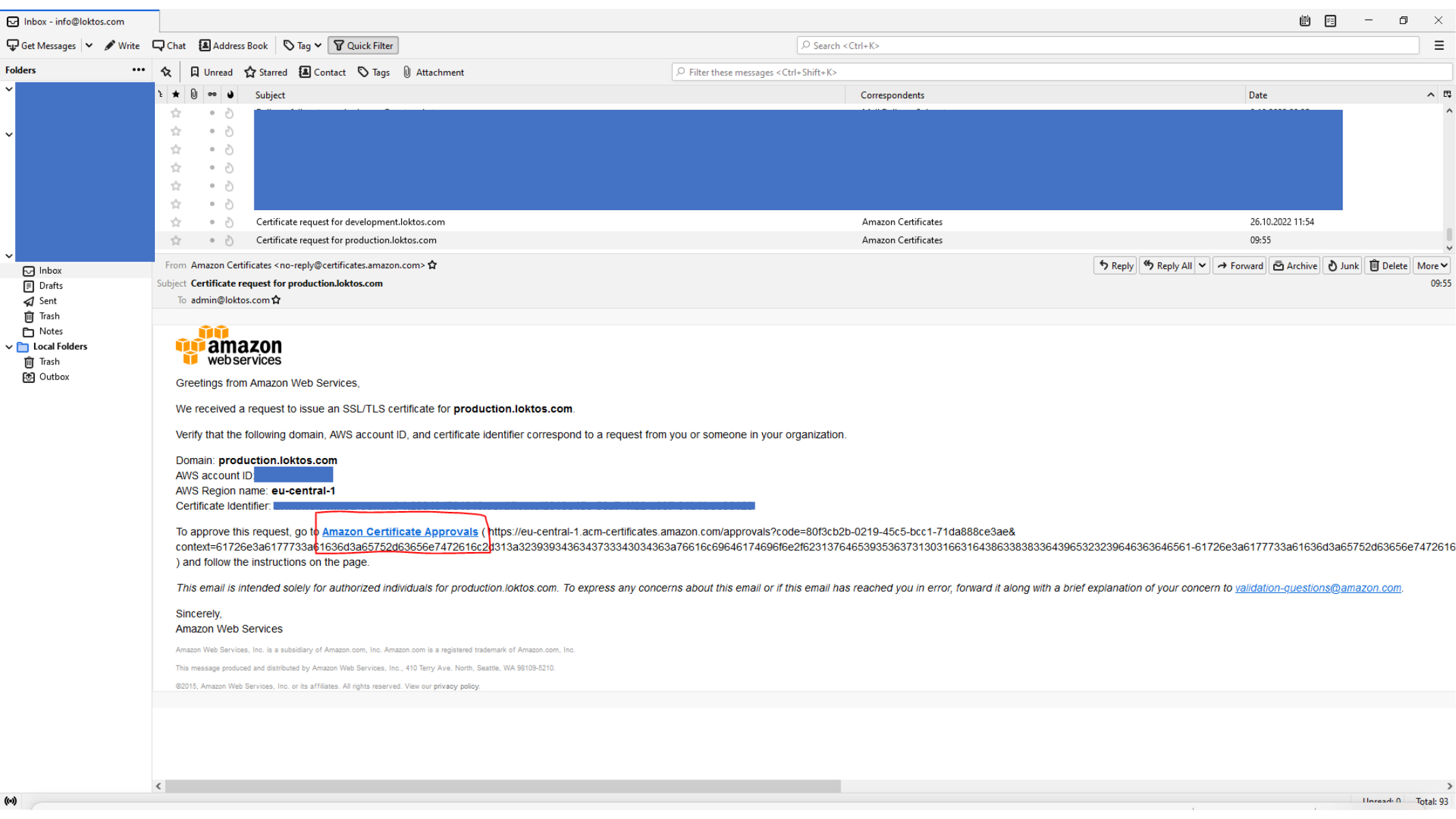Archive the message

[1295, 265]
